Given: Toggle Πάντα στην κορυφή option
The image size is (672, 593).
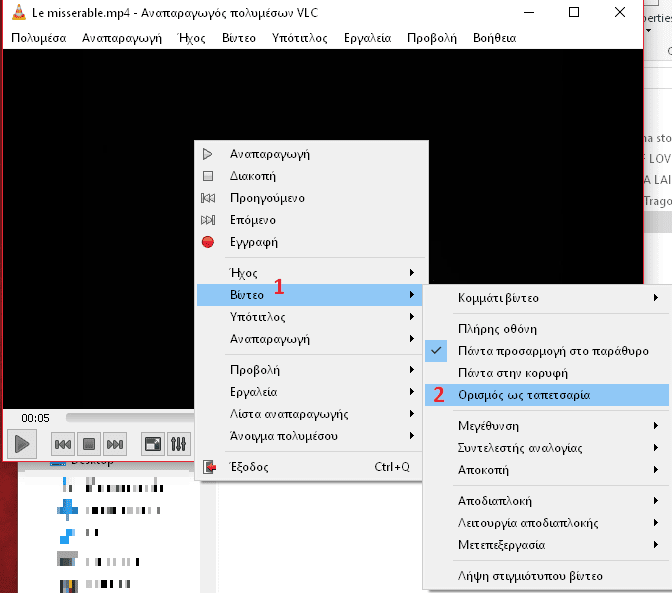Looking at the screenshot, I should point(547,373).
